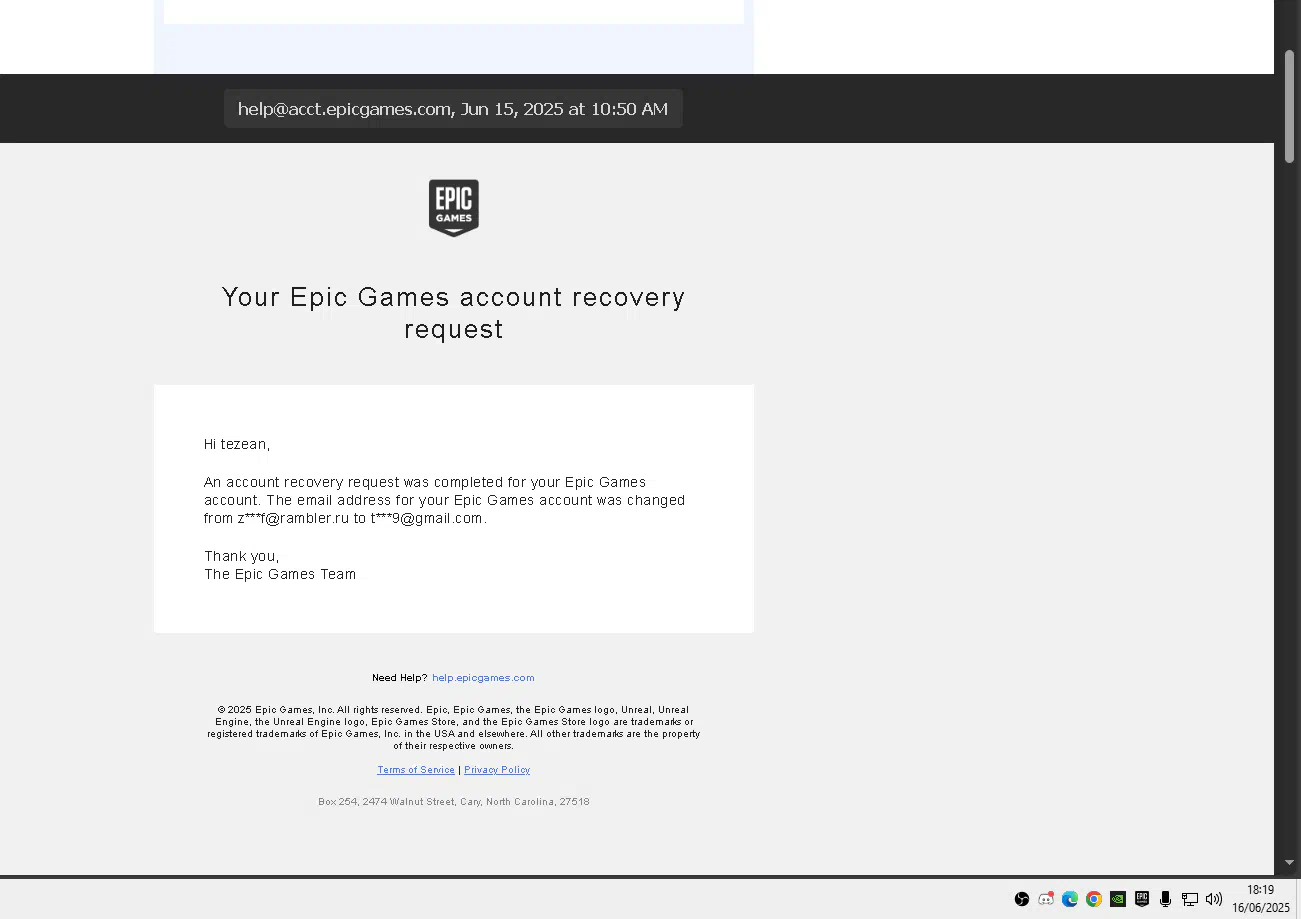Open Epic Games Launcher tray icon

(x=1142, y=899)
